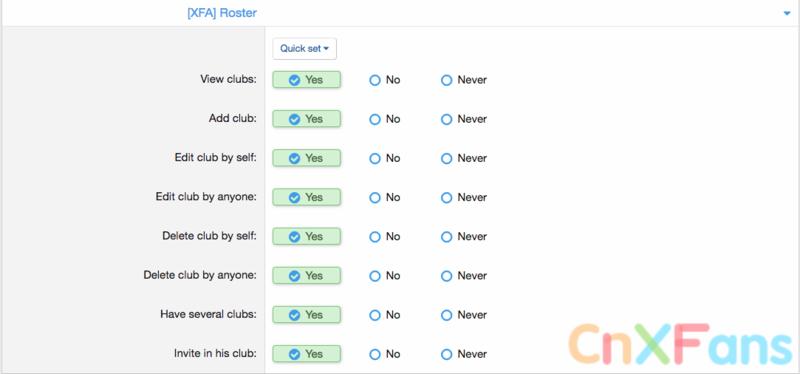Select Never for View clubs

tap(464, 80)
